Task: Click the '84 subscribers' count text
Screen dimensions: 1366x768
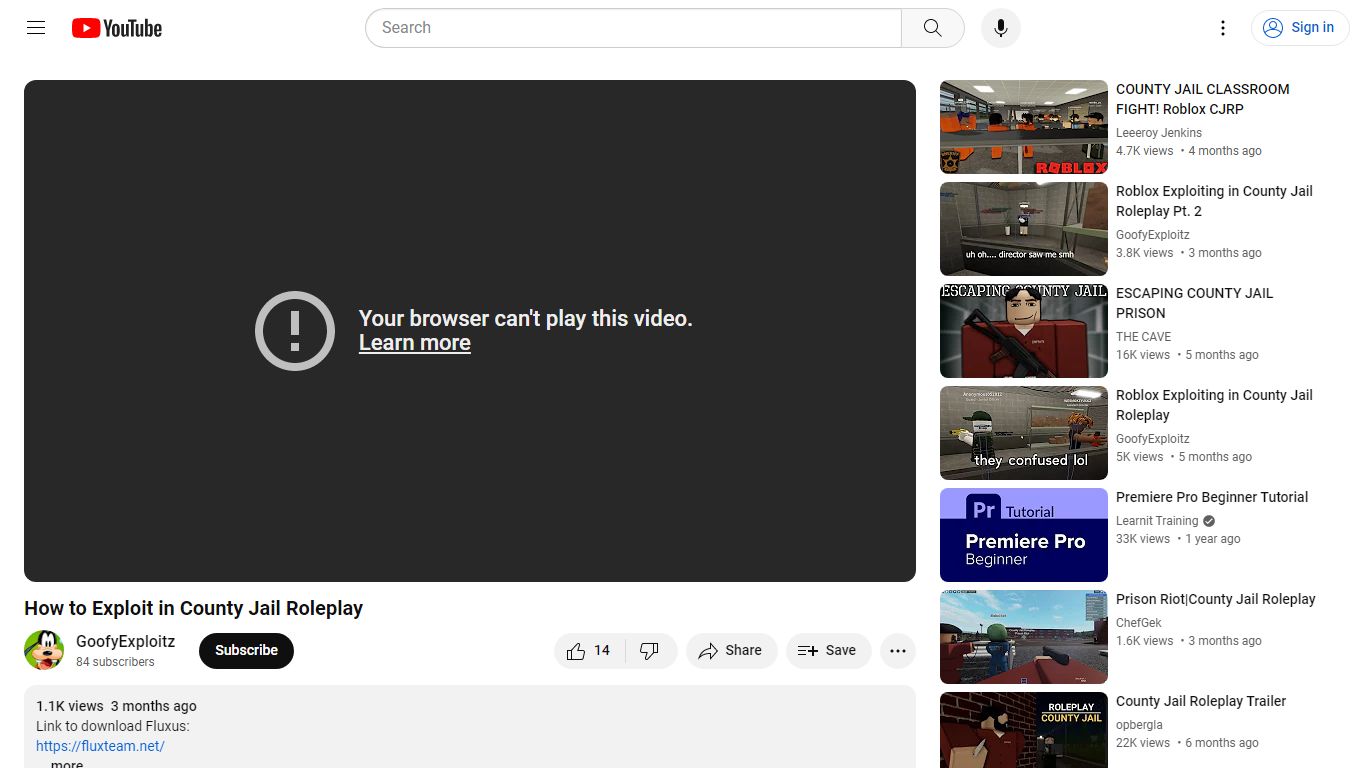Action: [x=115, y=662]
